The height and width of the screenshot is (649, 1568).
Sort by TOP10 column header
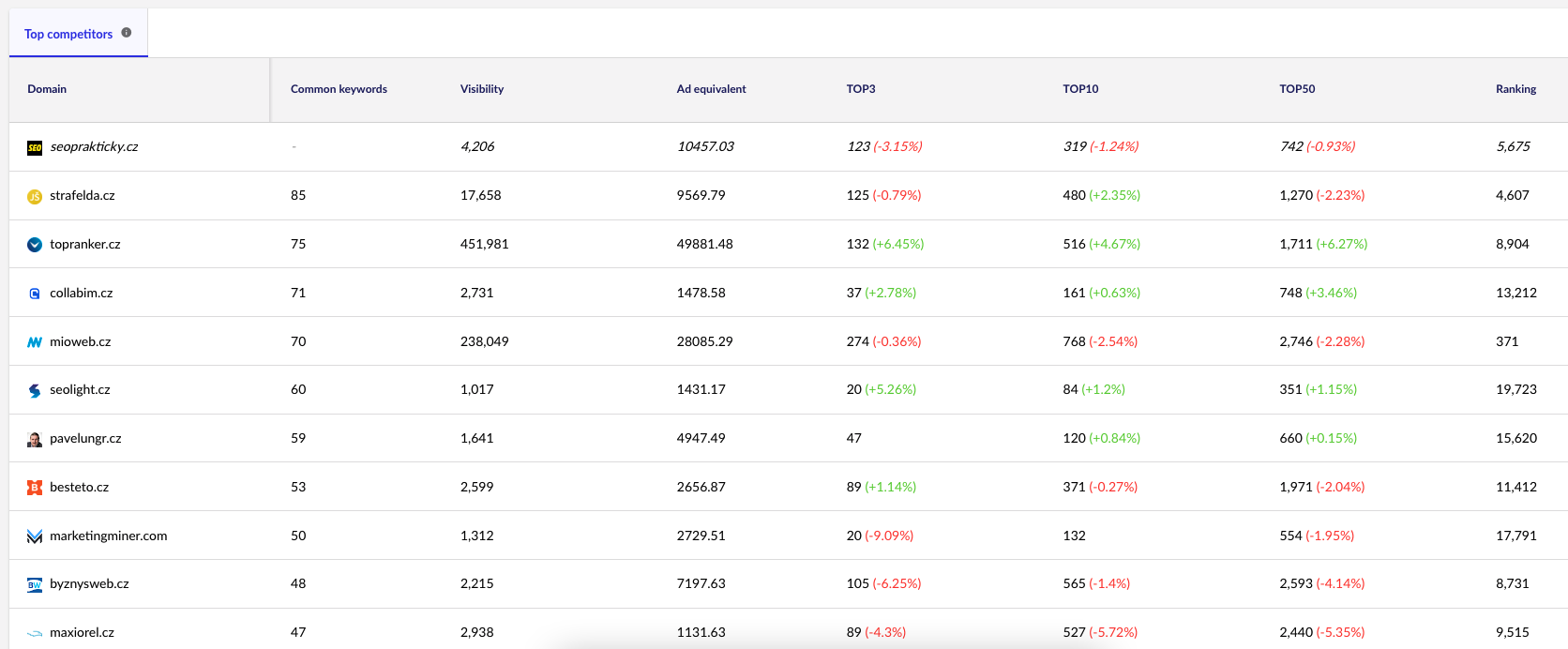click(x=1080, y=89)
